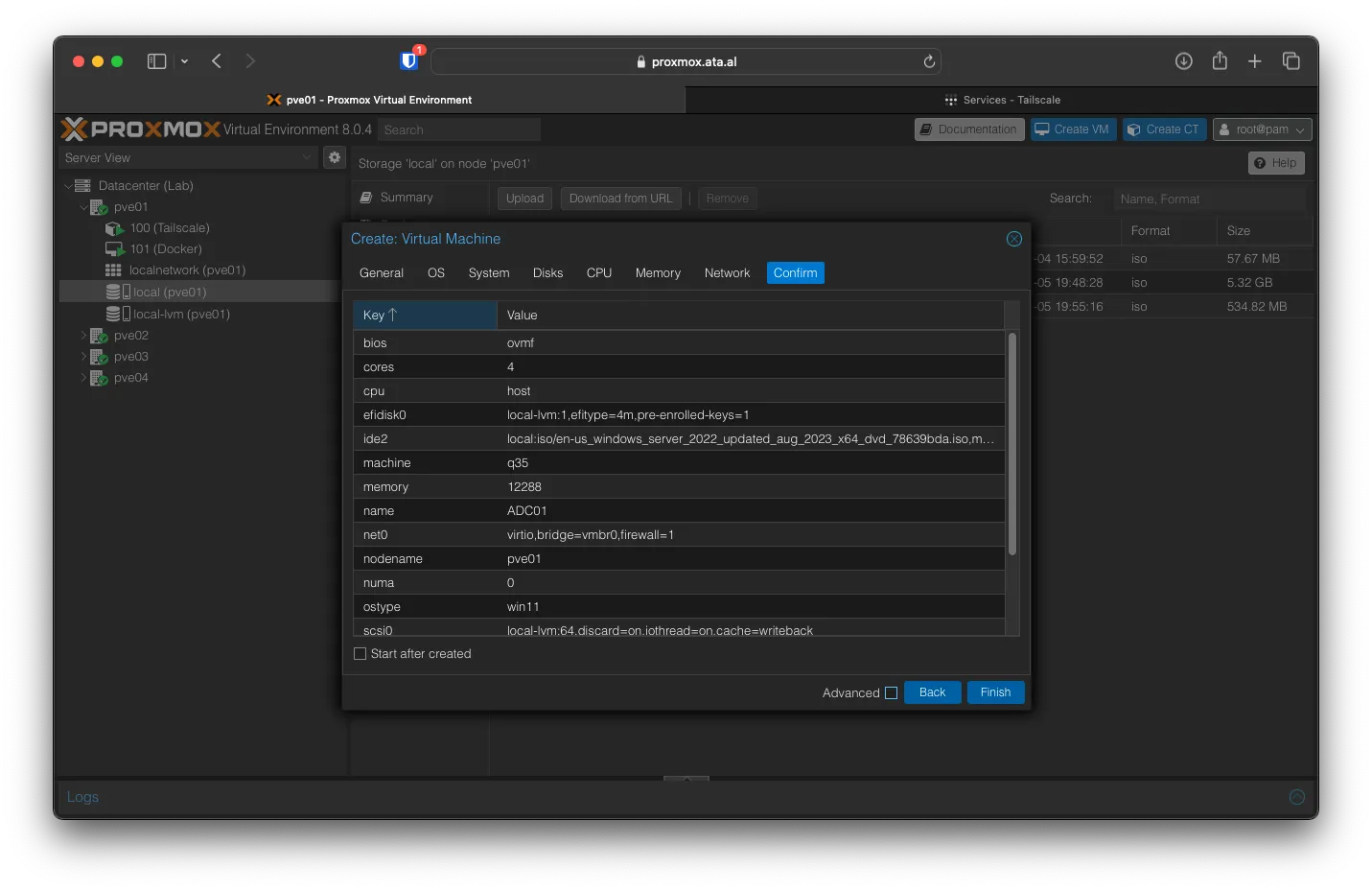The height and width of the screenshot is (890, 1372).
Task: Click the Safari share icon
Action: coord(1220,60)
